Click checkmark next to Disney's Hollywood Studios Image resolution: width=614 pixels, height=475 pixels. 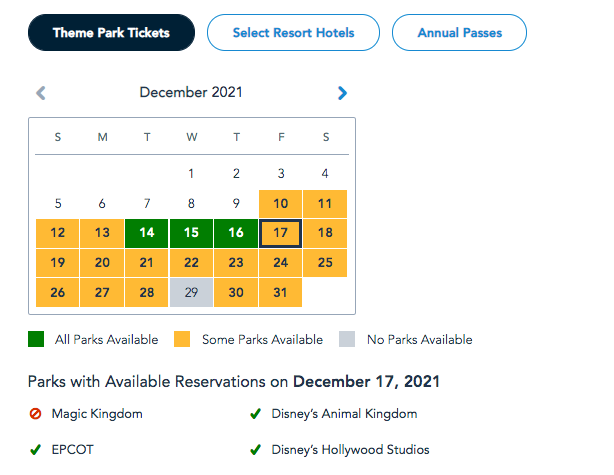tap(256, 450)
